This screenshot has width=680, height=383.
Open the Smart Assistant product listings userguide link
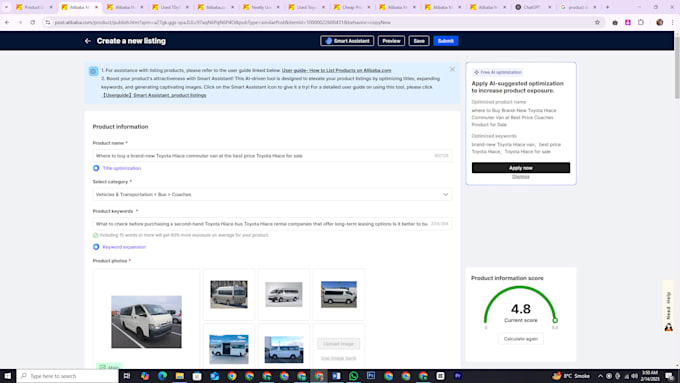tap(154, 95)
